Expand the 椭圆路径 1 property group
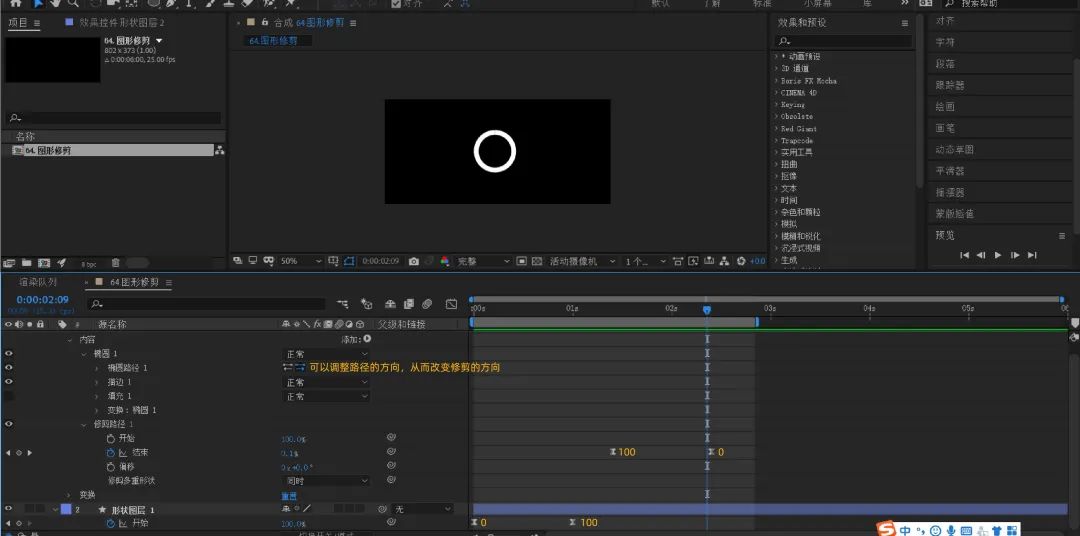Image resolution: width=1080 pixels, height=536 pixels. (96, 368)
